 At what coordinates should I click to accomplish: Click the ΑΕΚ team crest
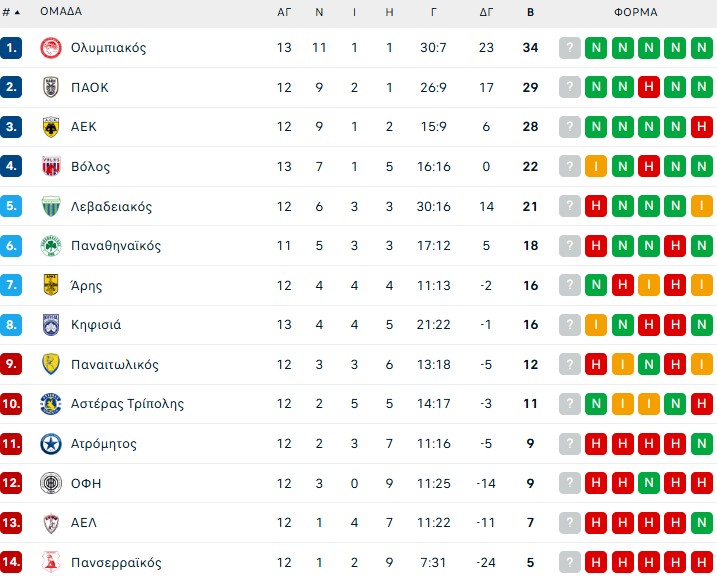pyautogui.click(x=51, y=127)
